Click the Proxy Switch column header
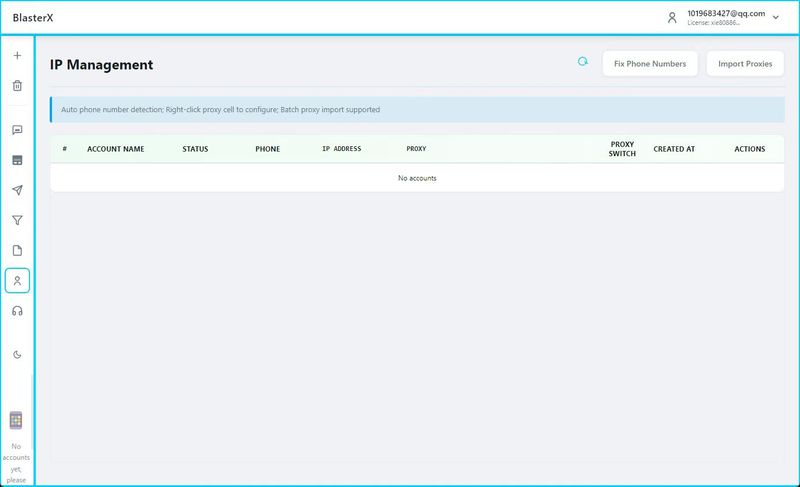This screenshot has height=487, width=800. coord(622,149)
